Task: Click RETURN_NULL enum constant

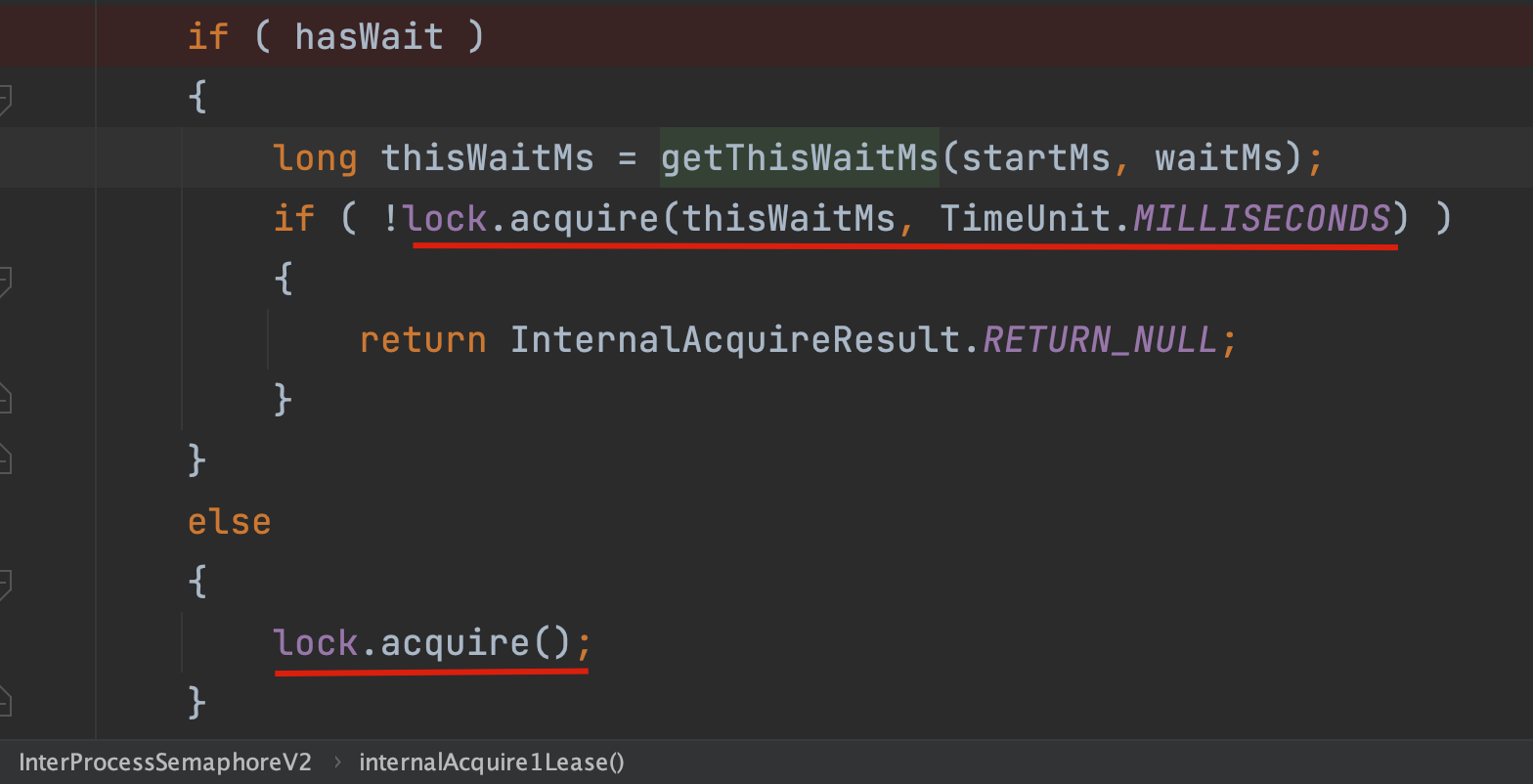Action: pos(1100,339)
